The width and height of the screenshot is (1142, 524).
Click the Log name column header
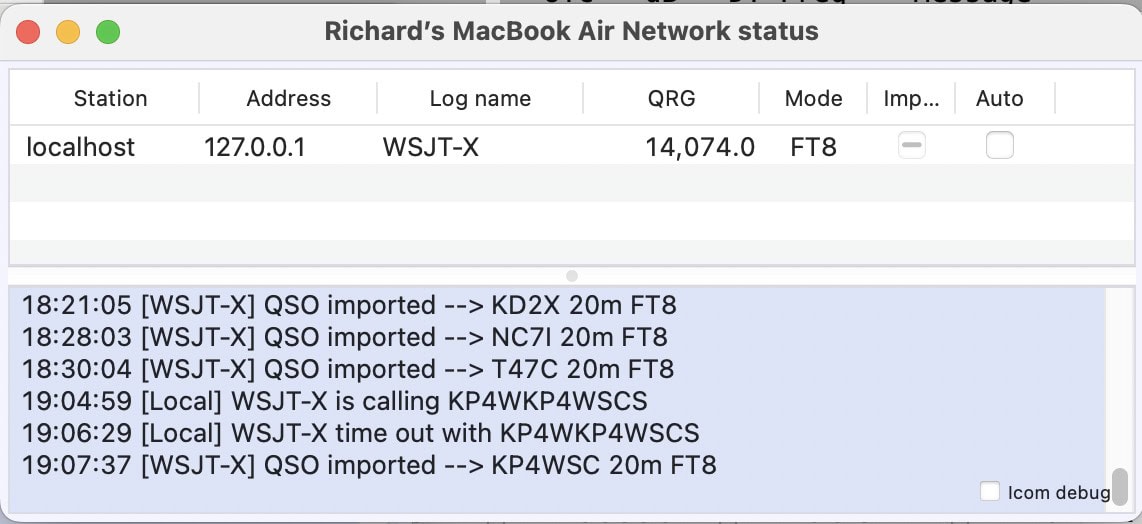tap(480, 98)
